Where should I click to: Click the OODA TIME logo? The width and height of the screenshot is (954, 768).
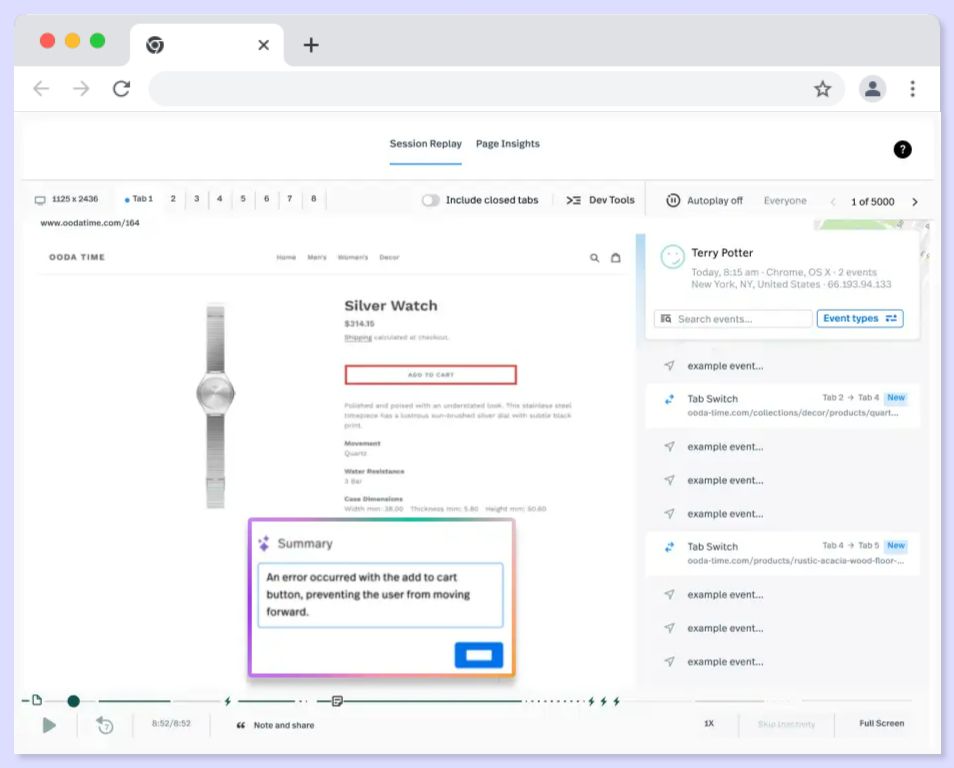(77, 257)
